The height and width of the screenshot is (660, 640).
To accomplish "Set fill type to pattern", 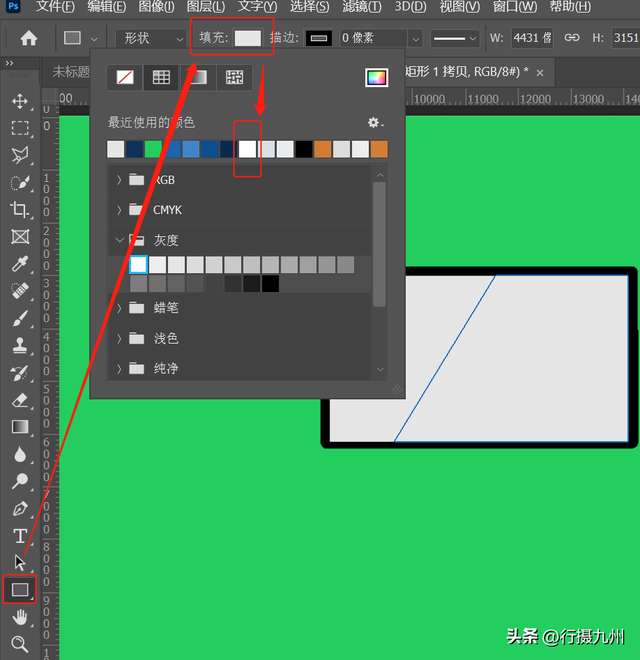I will tap(234, 77).
